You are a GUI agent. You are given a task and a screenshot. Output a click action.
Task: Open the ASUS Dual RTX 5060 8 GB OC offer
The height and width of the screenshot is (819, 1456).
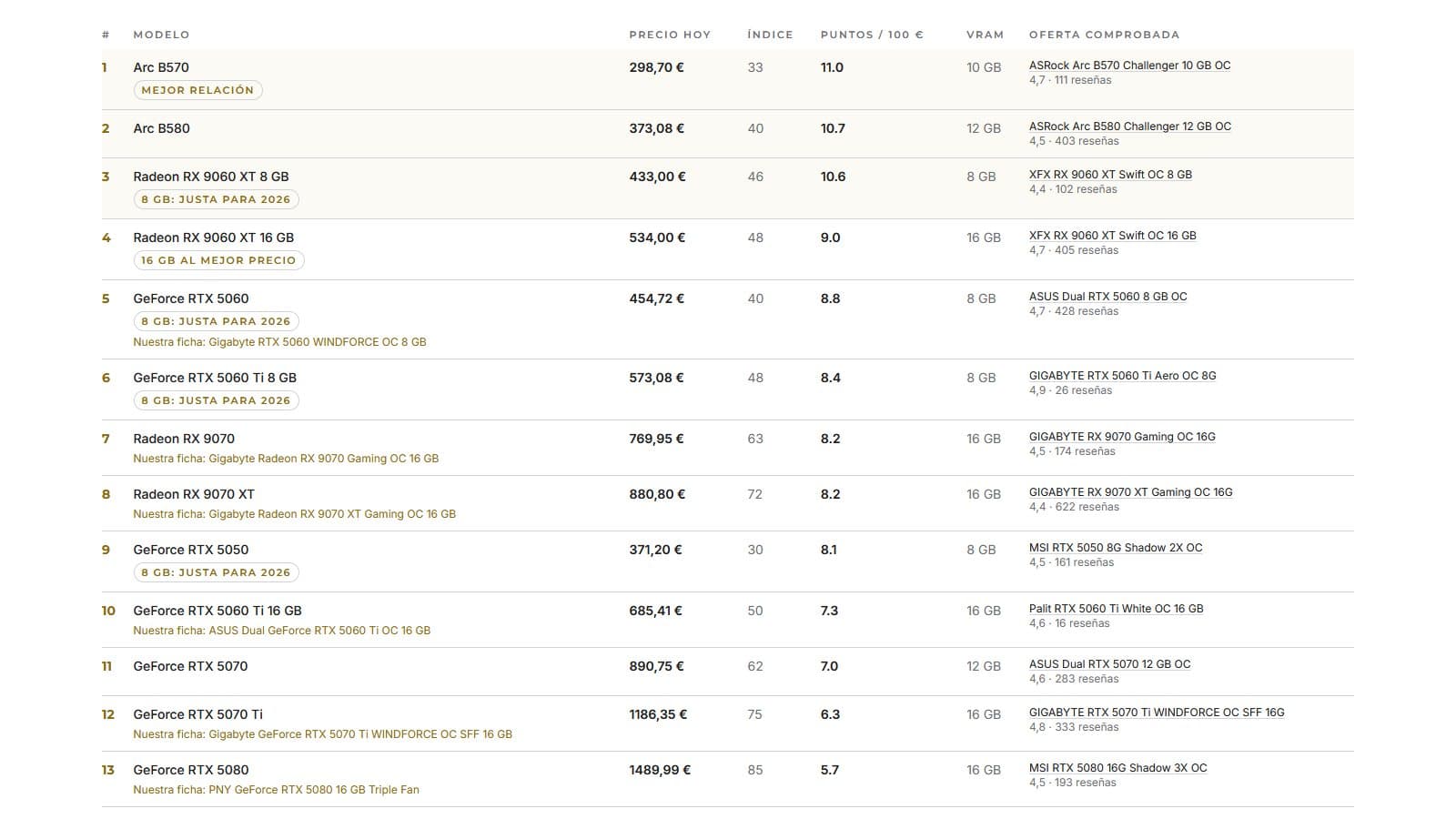click(1107, 297)
